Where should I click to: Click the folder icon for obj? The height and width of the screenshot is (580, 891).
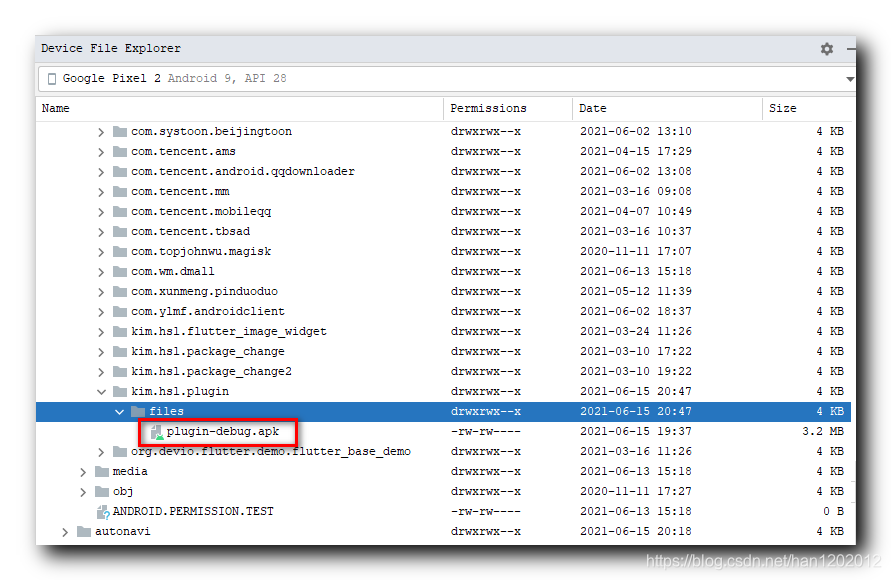tap(102, 491)
